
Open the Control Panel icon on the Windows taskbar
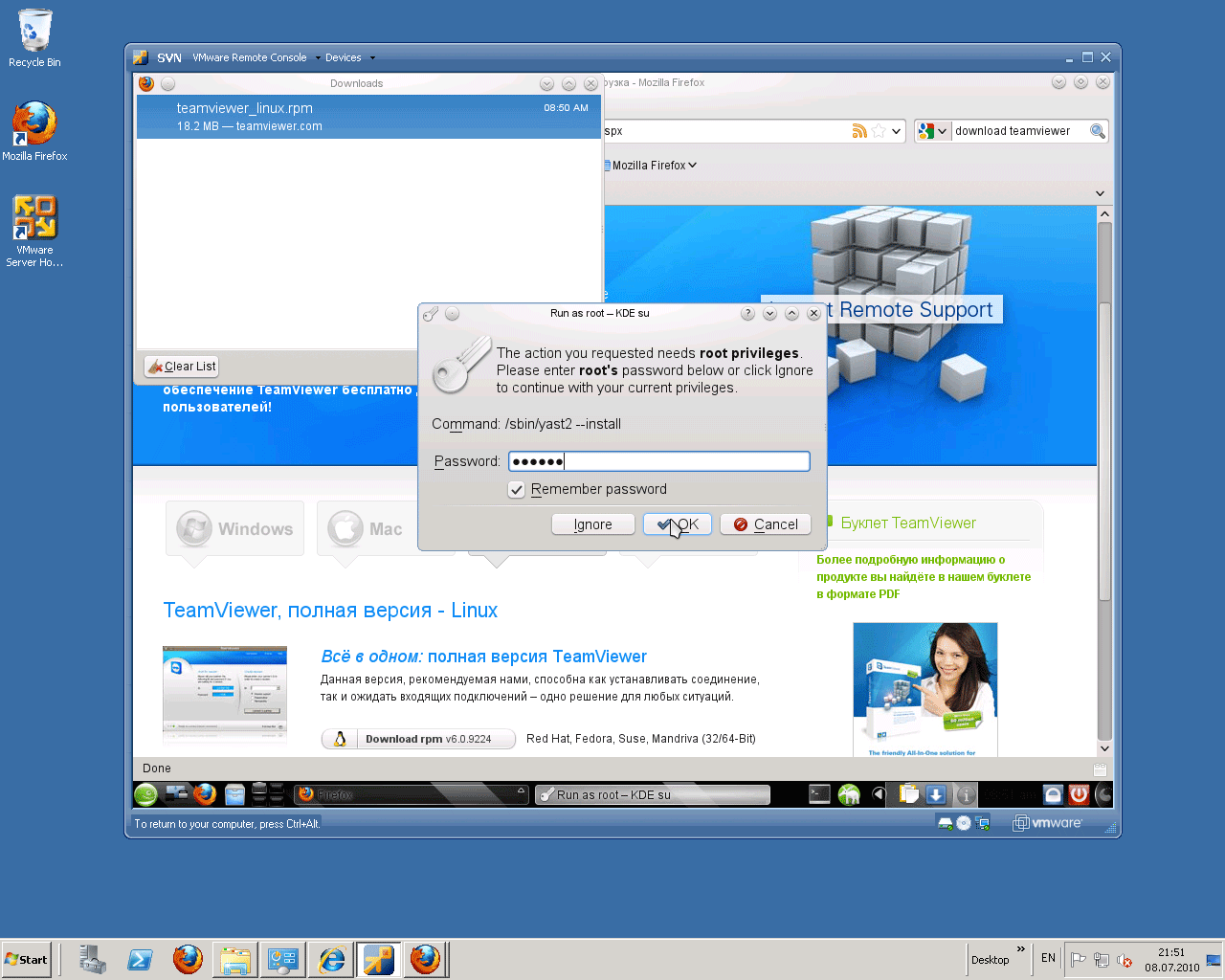(283, 959)
